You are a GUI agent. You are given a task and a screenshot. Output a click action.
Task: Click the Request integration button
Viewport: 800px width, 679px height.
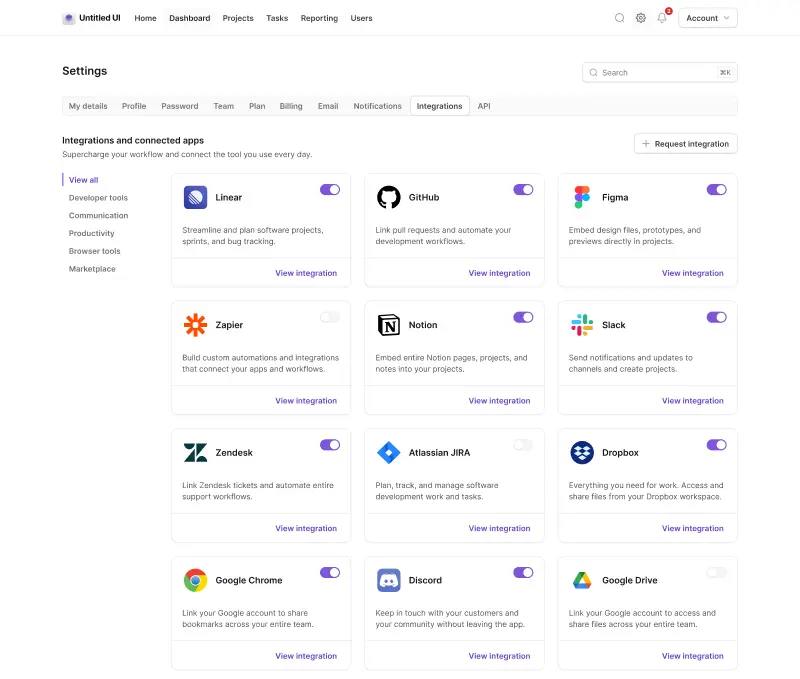pyautogui.click(x=685, y=144)
